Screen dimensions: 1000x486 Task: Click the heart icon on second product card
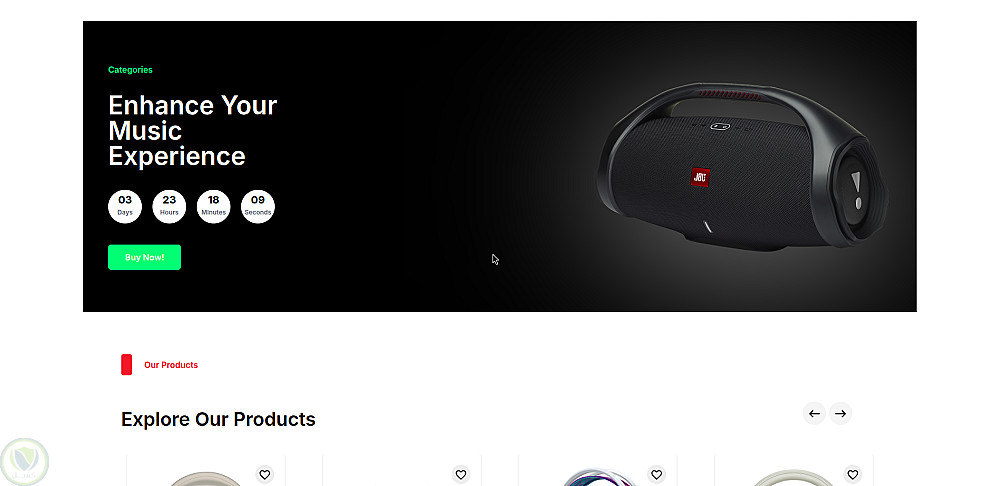pos(460,475)
